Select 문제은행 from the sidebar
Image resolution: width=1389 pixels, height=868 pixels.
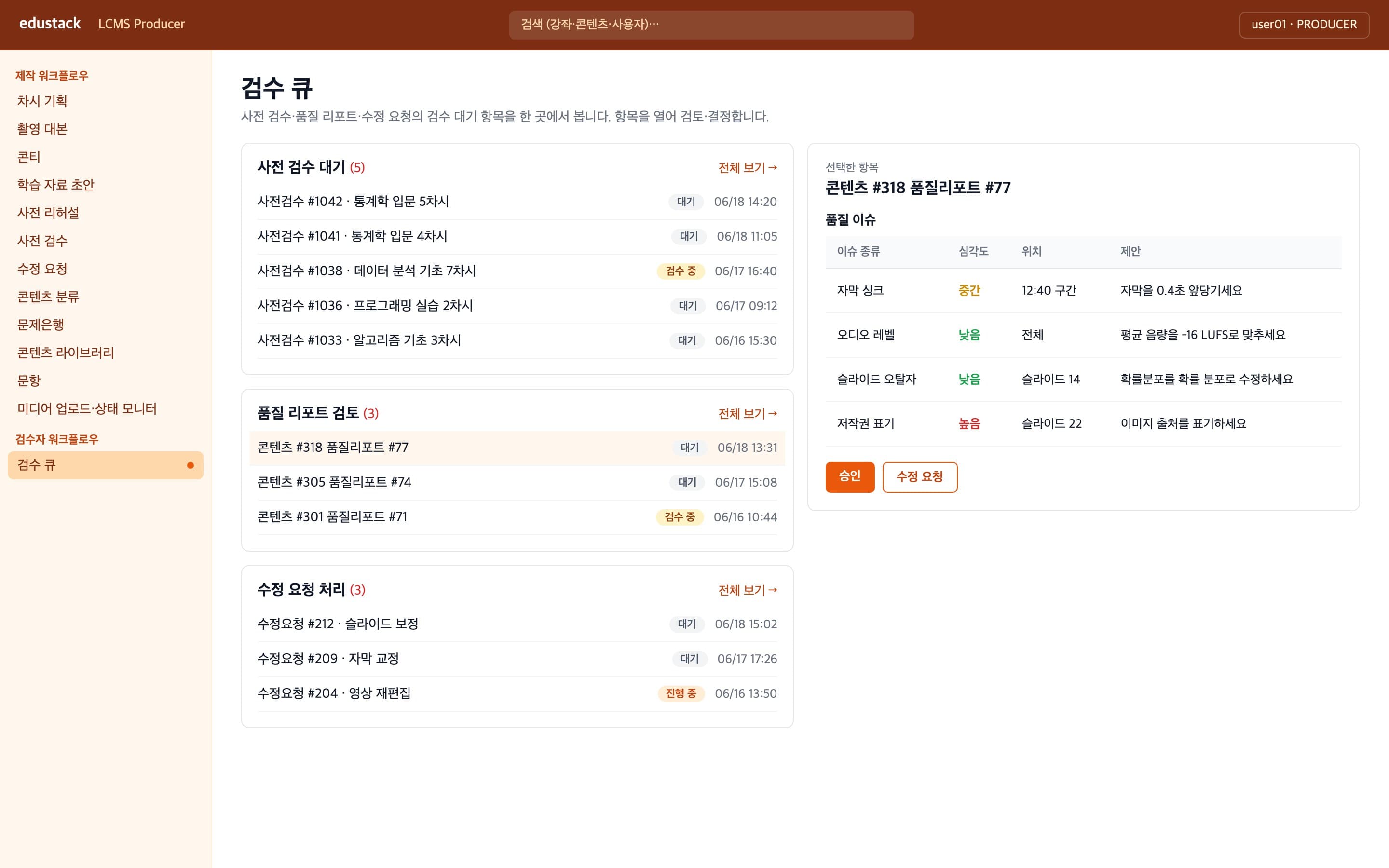pyautogui.click(x=106, y=325)
